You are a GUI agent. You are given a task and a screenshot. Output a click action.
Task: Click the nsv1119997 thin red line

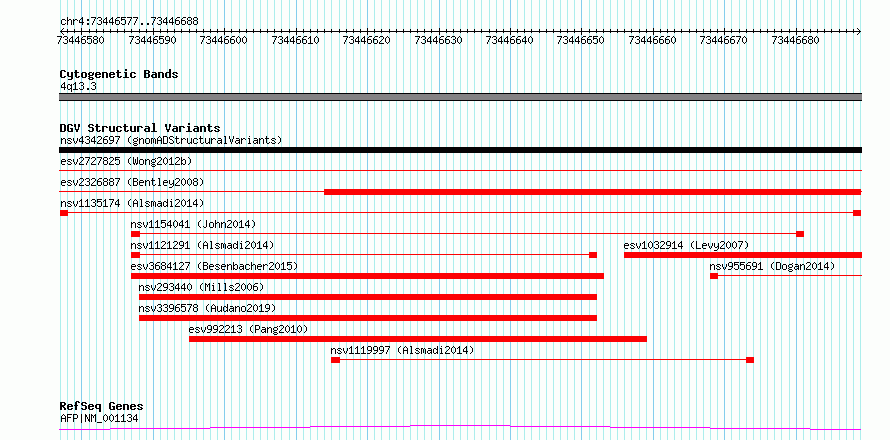click(543, 360)
